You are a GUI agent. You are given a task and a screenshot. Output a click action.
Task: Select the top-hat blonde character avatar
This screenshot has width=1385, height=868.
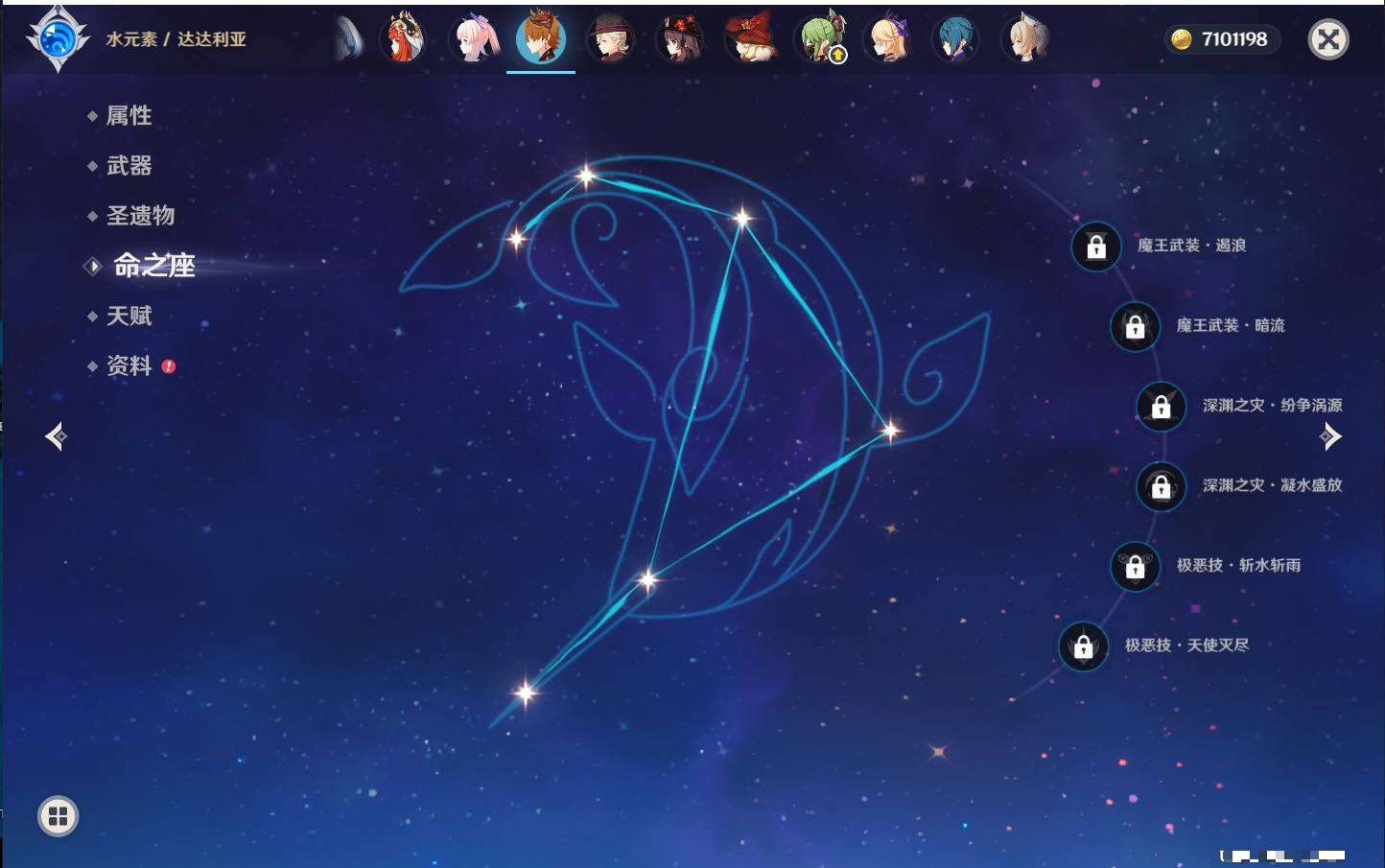click(x=610, y=39)
